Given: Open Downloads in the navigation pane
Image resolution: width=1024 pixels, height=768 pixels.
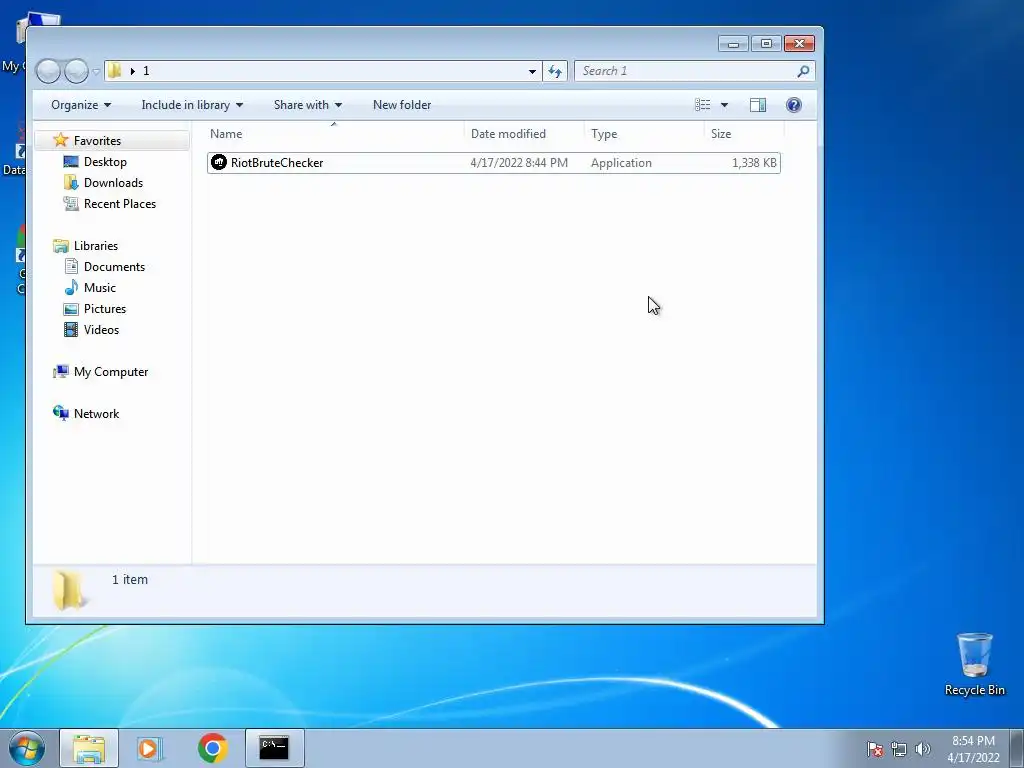Looking at the screenshot, I should pos(113,183).
